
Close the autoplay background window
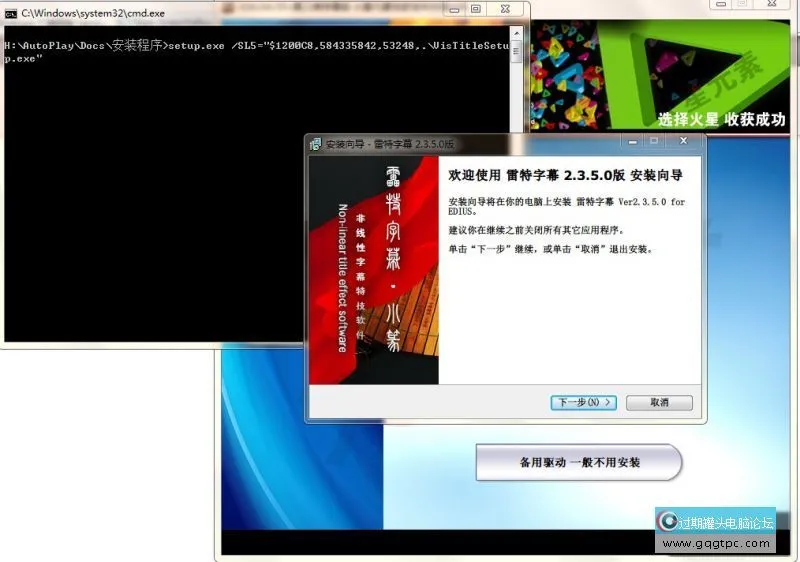[772, 4]
